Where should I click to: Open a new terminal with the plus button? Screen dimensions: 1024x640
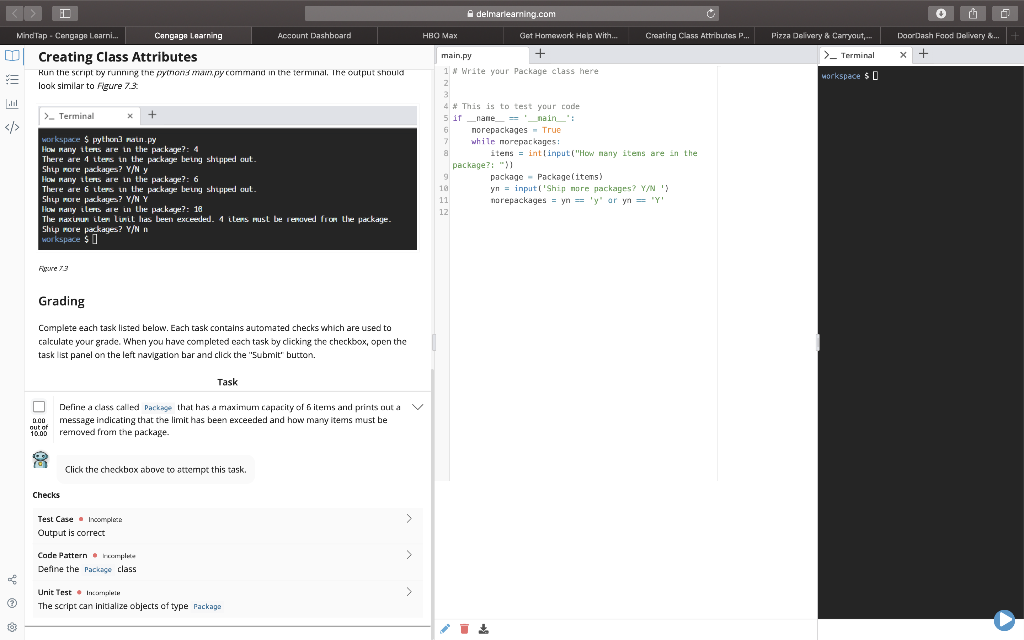(x=921, y=55)
